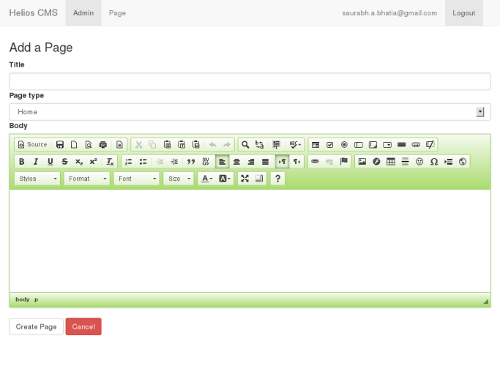Open the Format dropdown
The image size is (500, 366).
pyautogui.click(x=87, y=179)
